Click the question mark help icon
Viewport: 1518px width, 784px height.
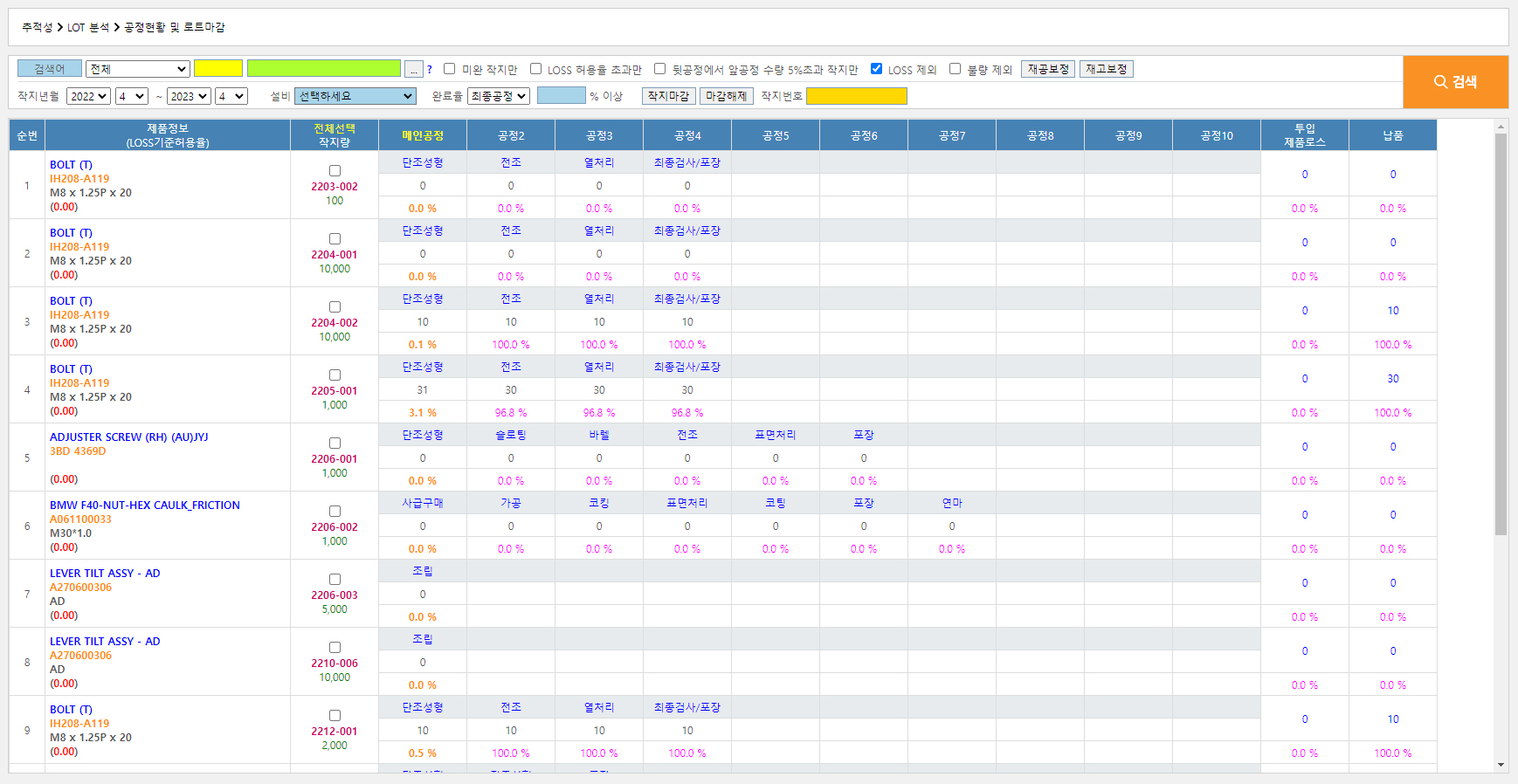click(x=430, y=70)
